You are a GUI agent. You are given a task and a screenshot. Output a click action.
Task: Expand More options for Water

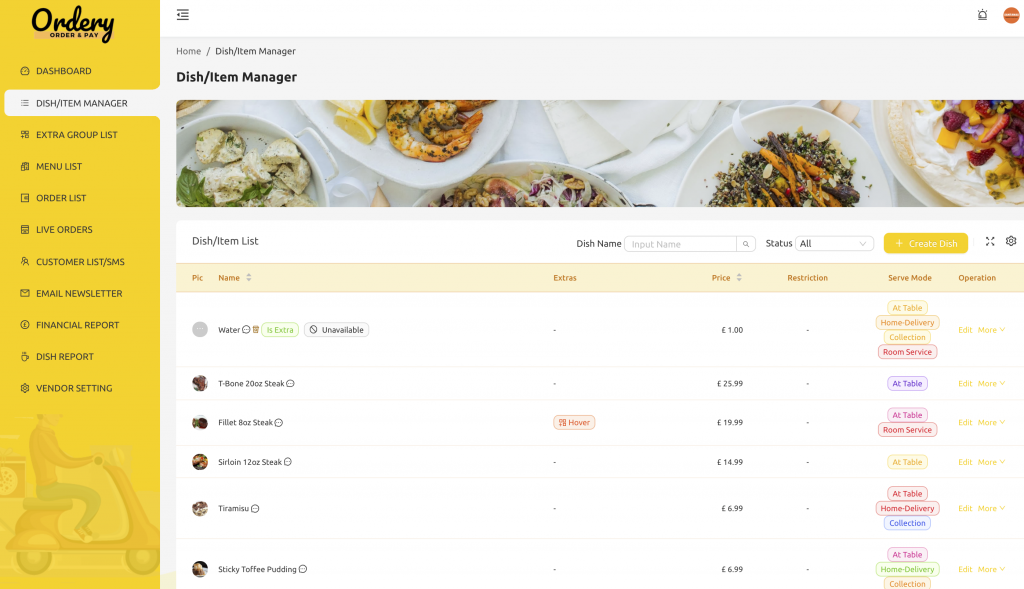pyautogui.click(x=991, y=330)
